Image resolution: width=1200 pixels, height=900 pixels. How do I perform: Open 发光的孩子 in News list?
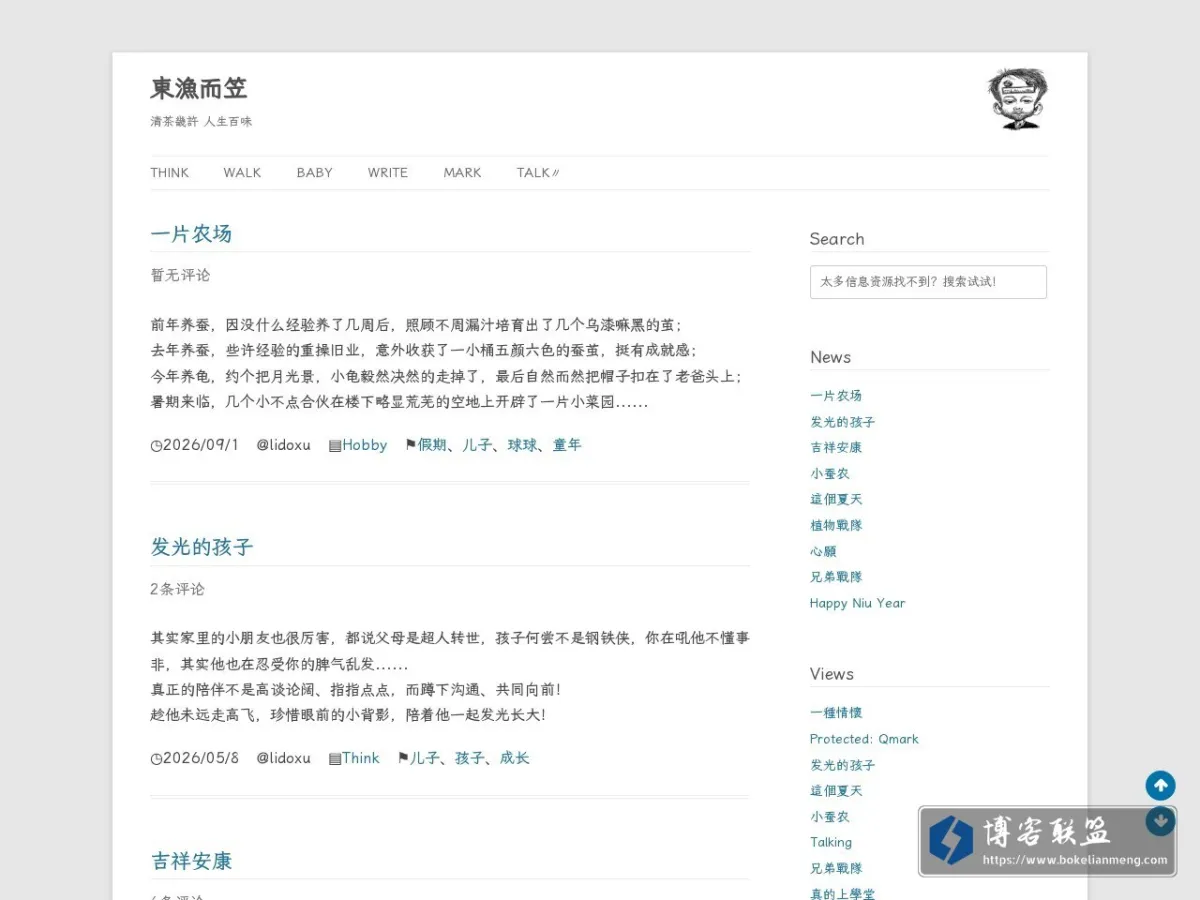[x=842, y=422]
